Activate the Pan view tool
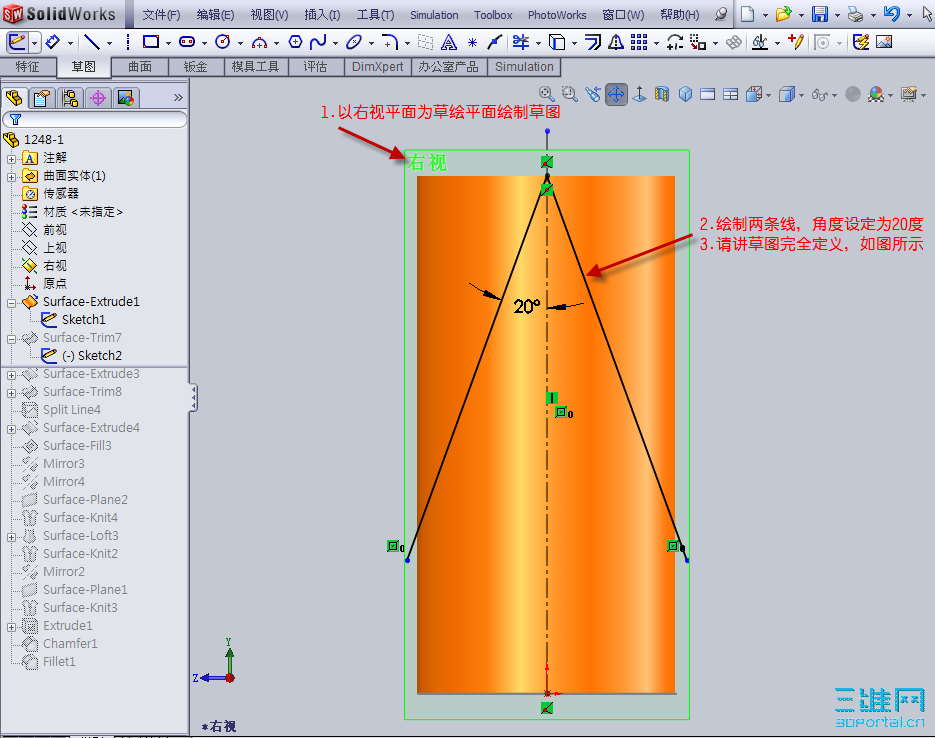935x738 pixels. pos(616,94)
